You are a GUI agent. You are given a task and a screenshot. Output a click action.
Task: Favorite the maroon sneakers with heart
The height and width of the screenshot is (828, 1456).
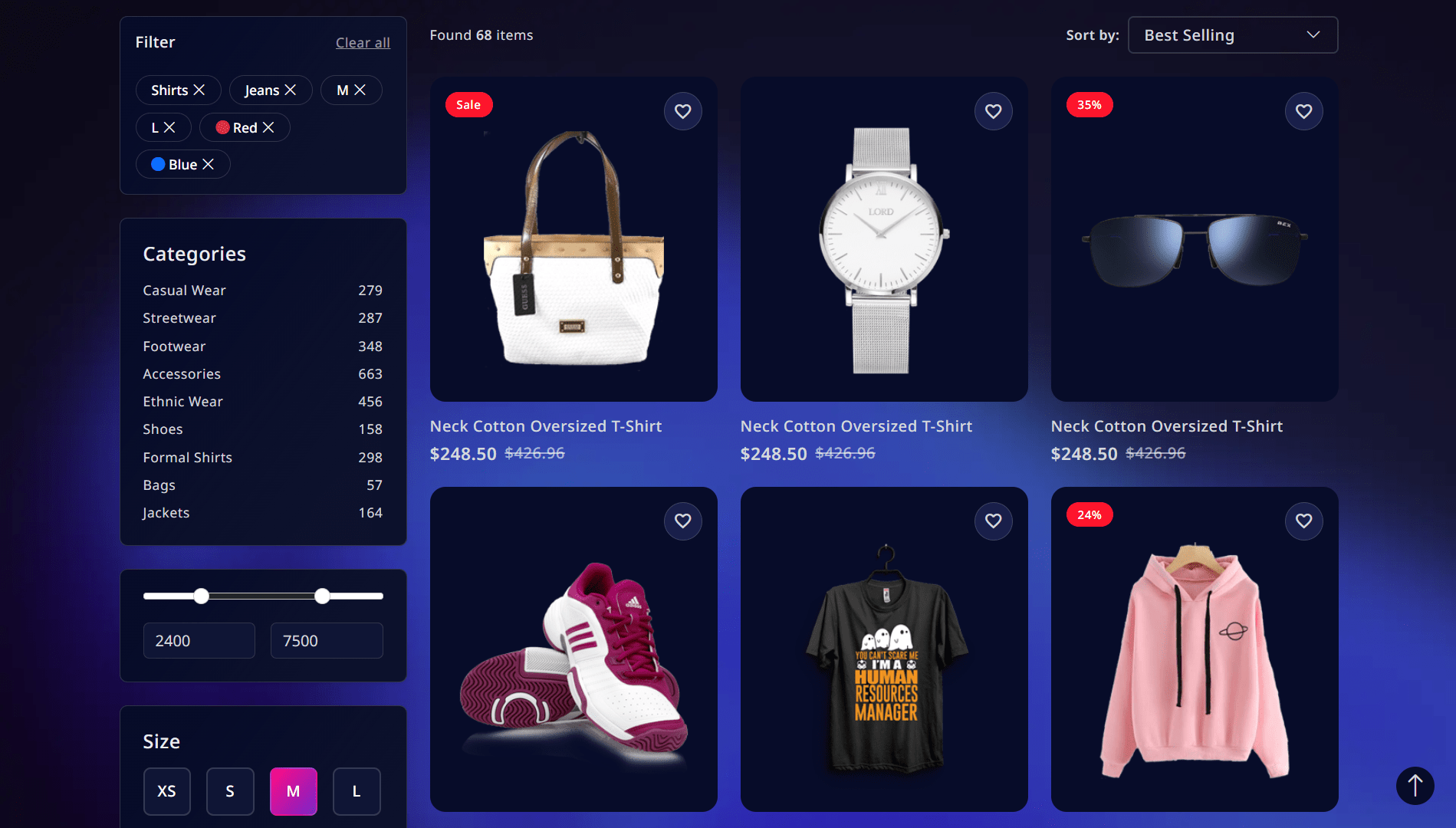pos(682,521)
